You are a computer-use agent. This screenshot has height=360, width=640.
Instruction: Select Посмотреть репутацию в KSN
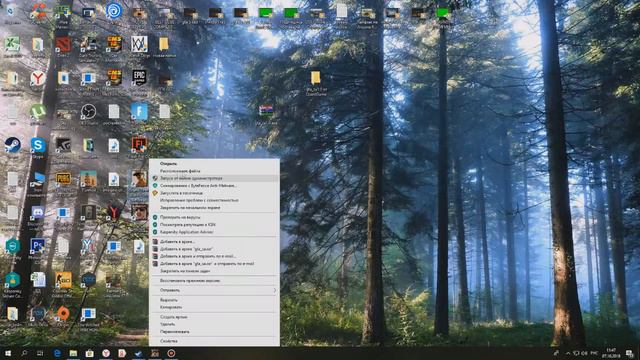[x=215, y=224]
